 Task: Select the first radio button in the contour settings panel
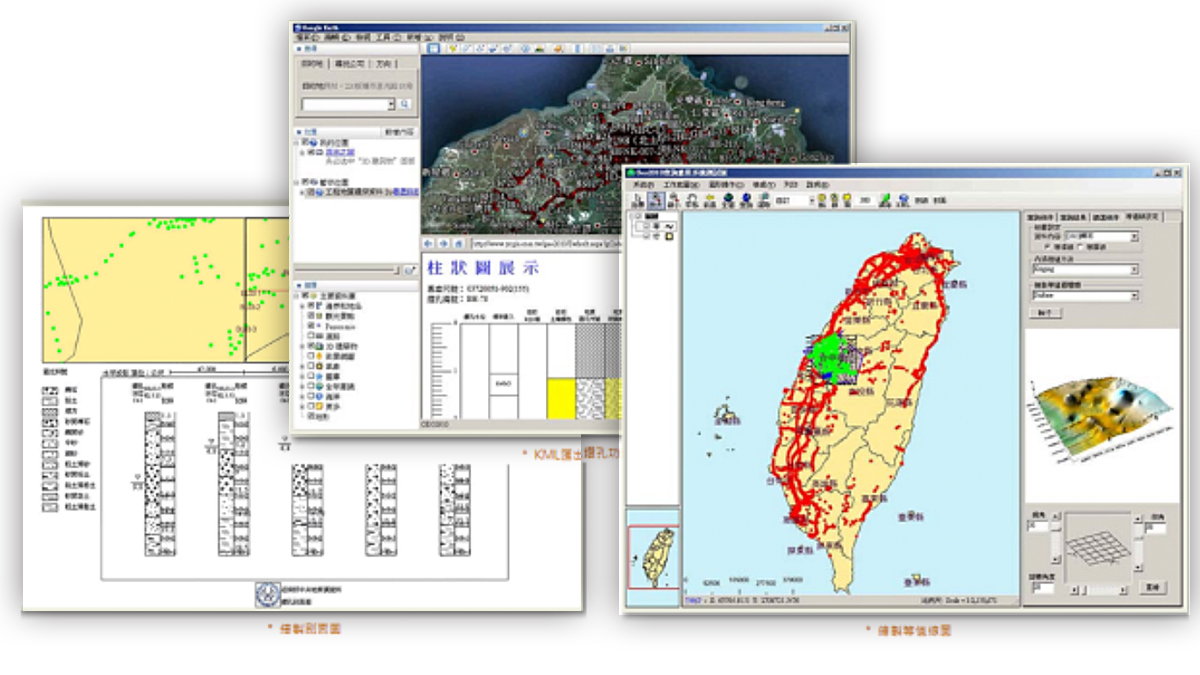(x=1048, y=246)
